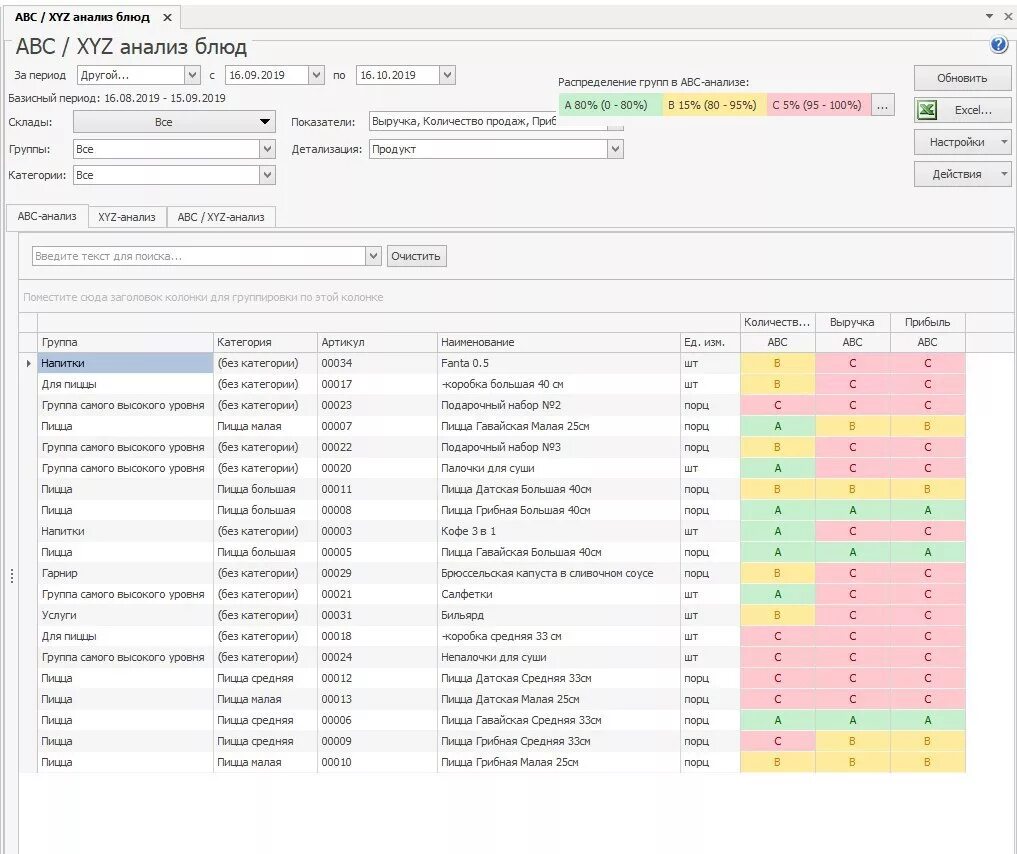Select Пицца Гавайская Малая 25см cell
The width and height of the screenshot is (1017, 854).
pos(558,426)
